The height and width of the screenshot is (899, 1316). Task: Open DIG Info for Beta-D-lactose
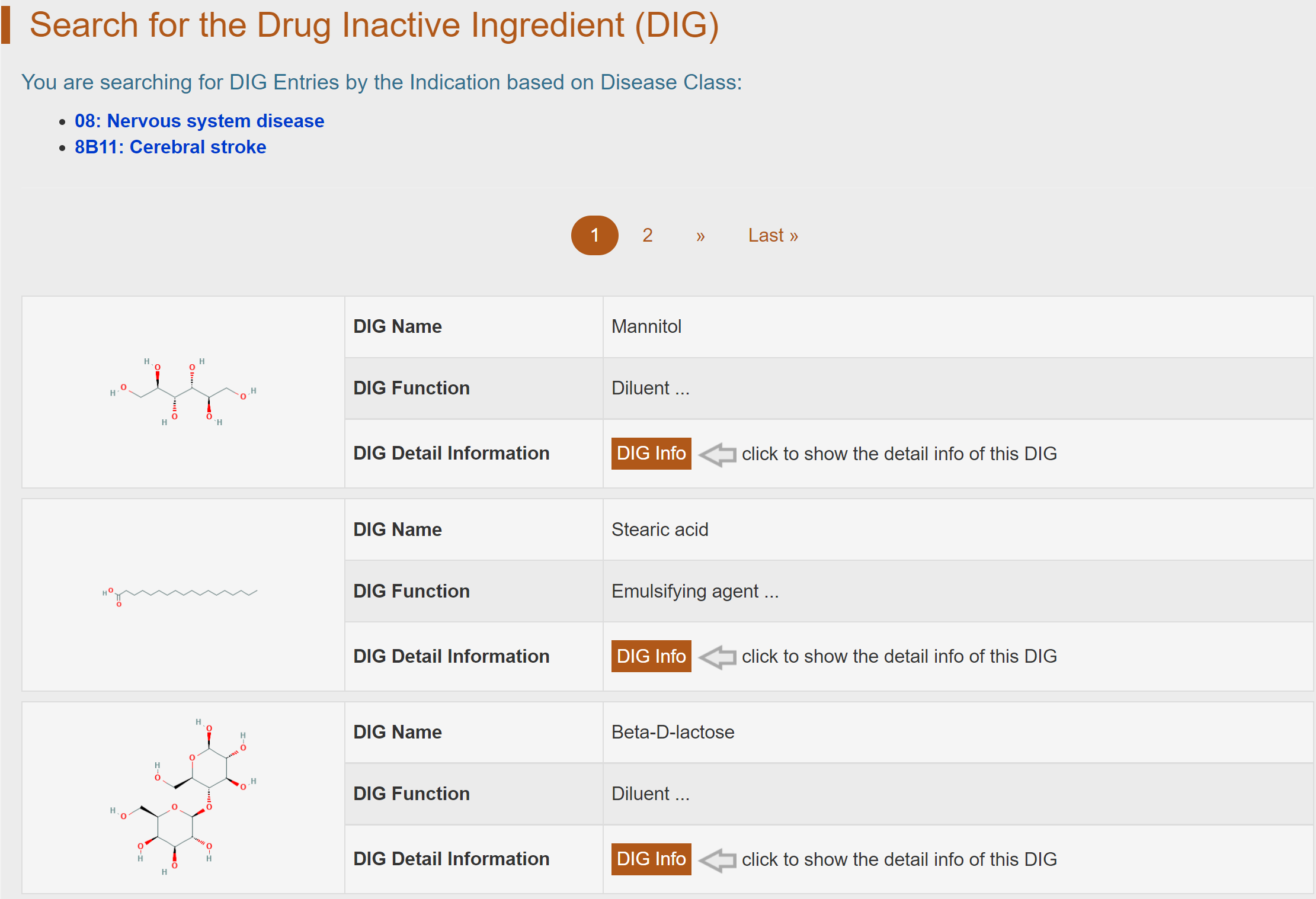[x=651, y=859]
